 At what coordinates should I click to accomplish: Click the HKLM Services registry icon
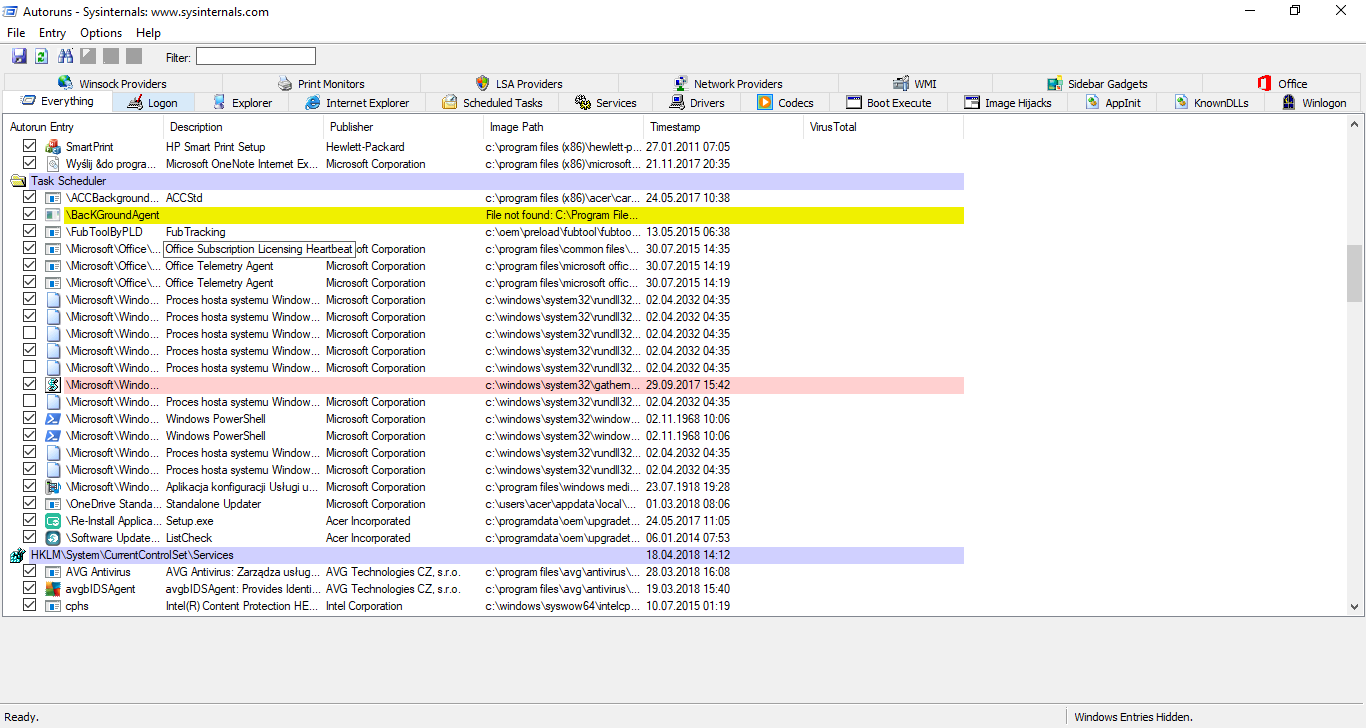pyautogui.click(x=18, y=555)
